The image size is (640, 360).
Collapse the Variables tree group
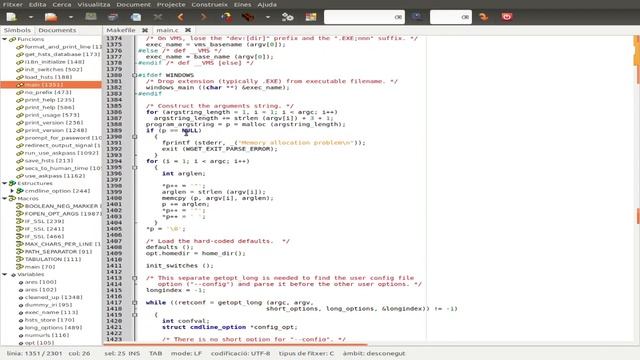4,274
